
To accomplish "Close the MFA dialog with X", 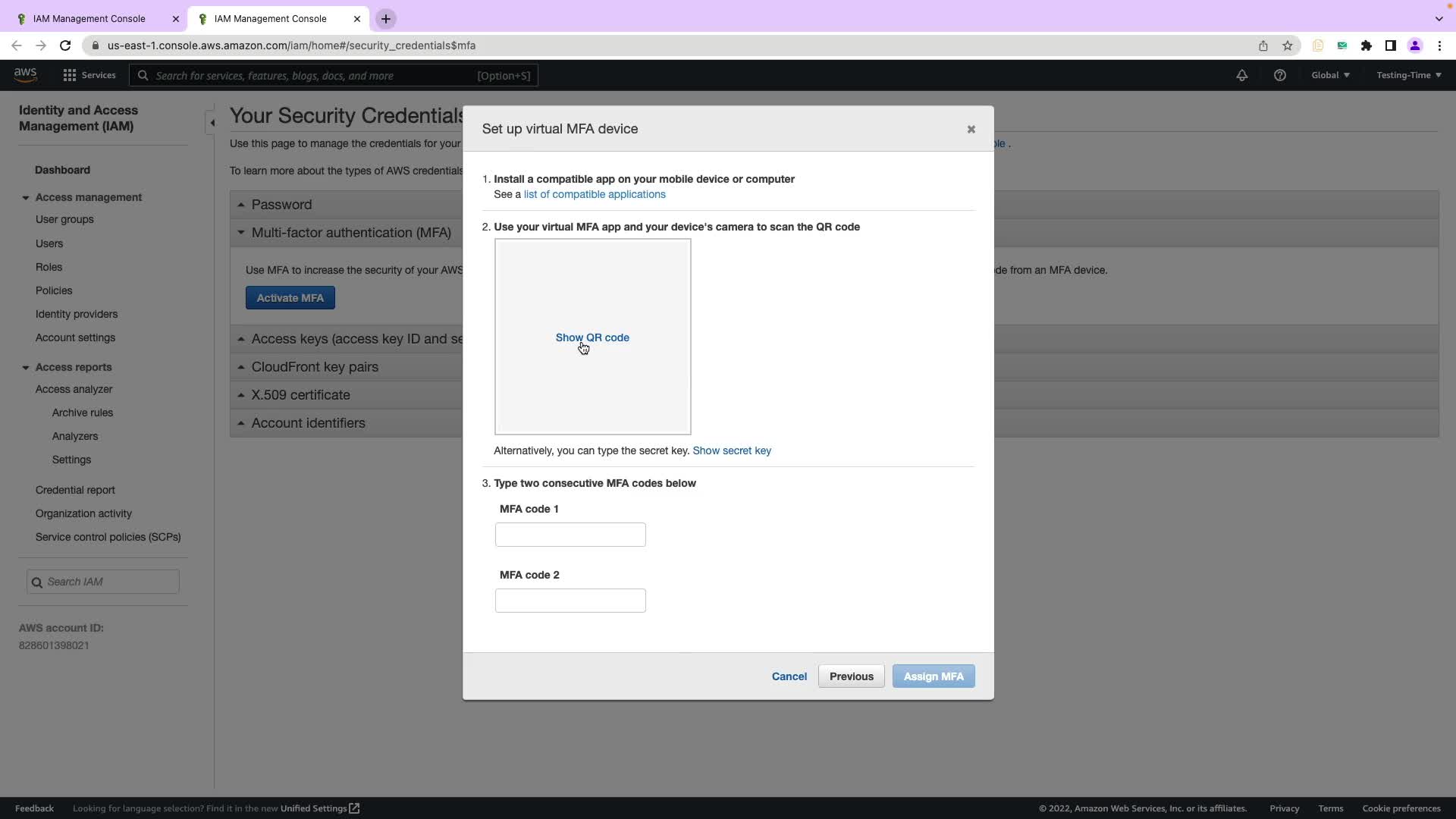I will click(971, 130).
